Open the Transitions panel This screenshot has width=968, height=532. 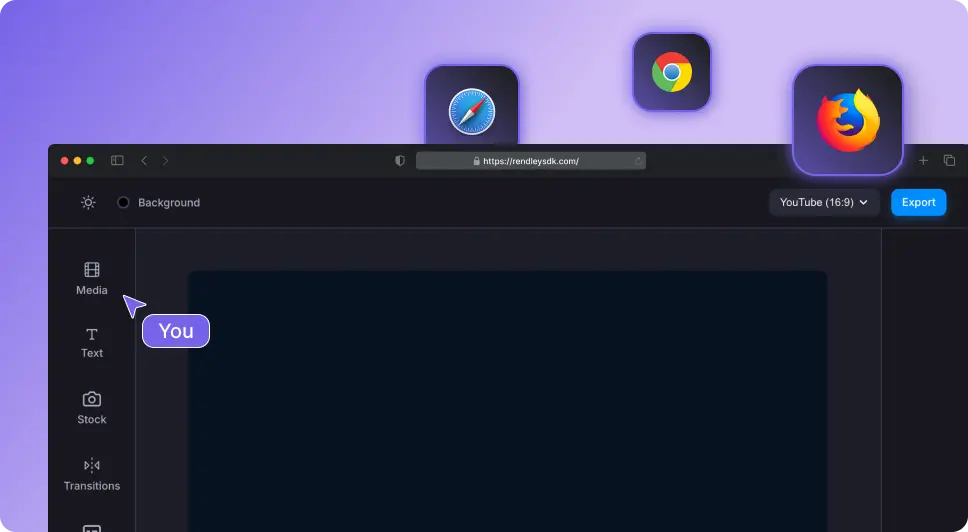point(92,474)
